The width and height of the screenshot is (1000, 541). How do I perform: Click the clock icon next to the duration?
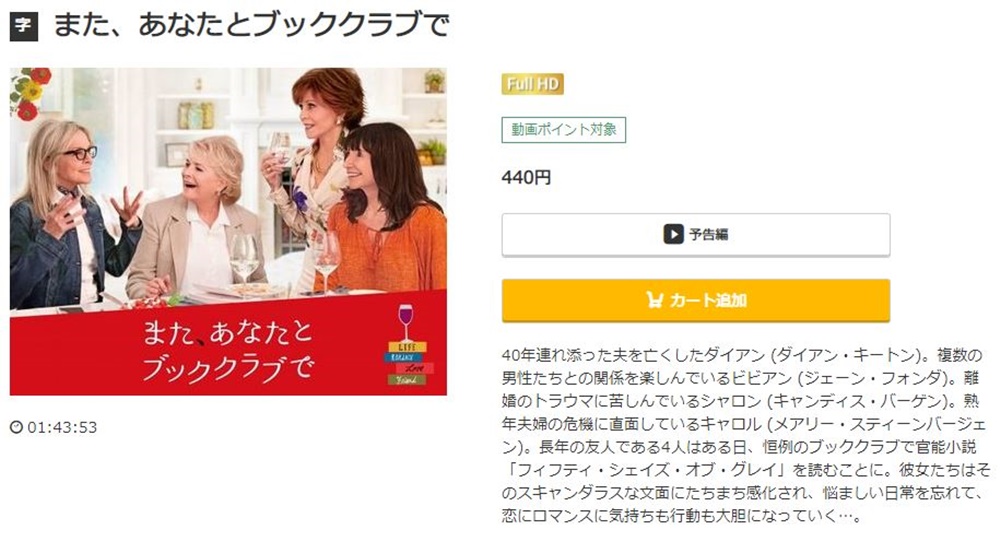coord(17,427)
